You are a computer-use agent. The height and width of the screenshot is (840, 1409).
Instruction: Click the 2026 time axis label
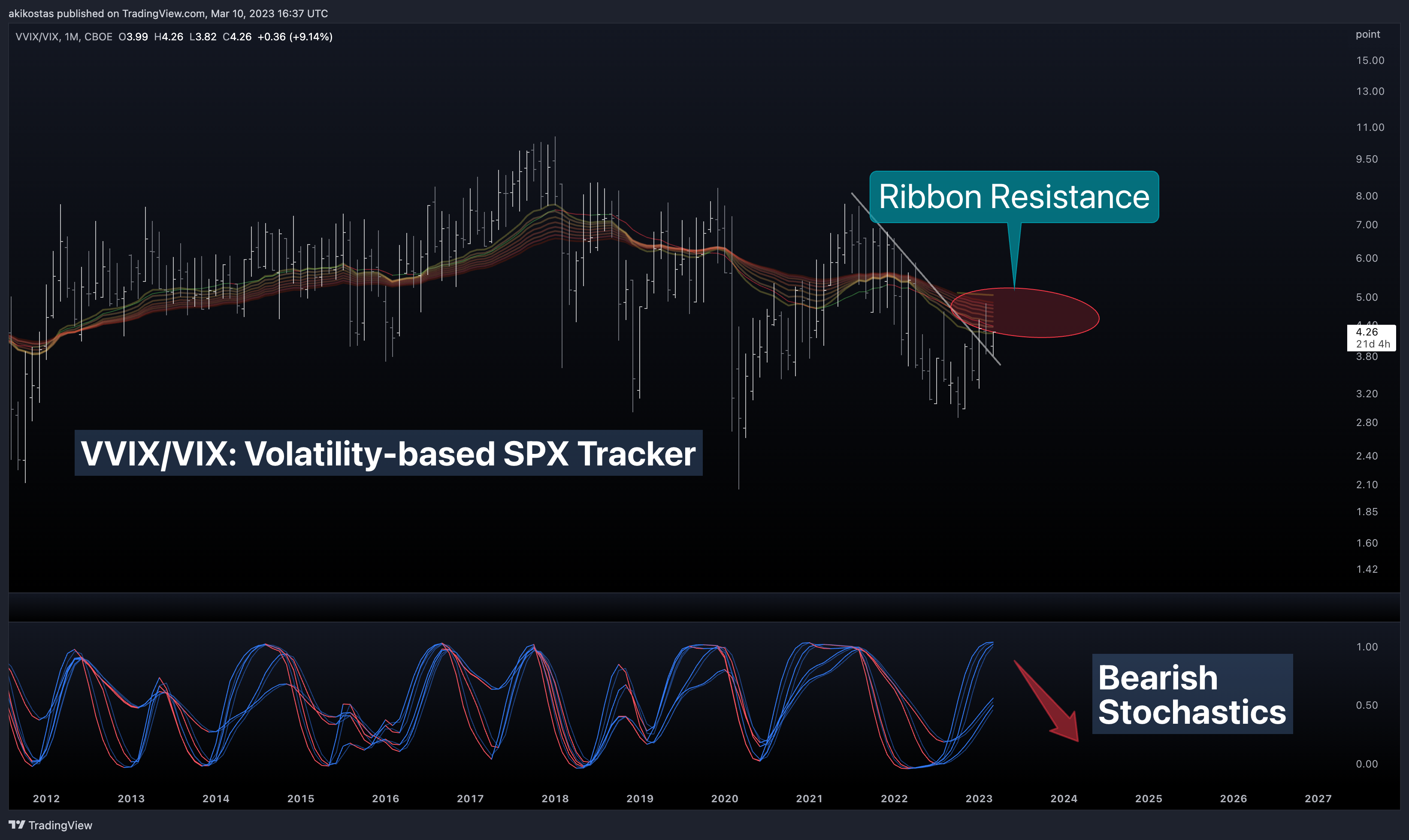[1234, 799]
